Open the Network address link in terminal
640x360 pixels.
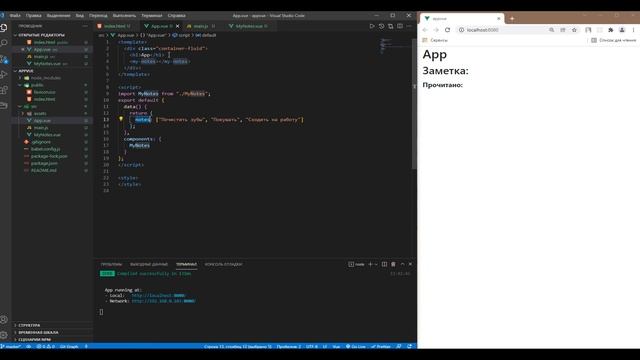tap(163, 301)
